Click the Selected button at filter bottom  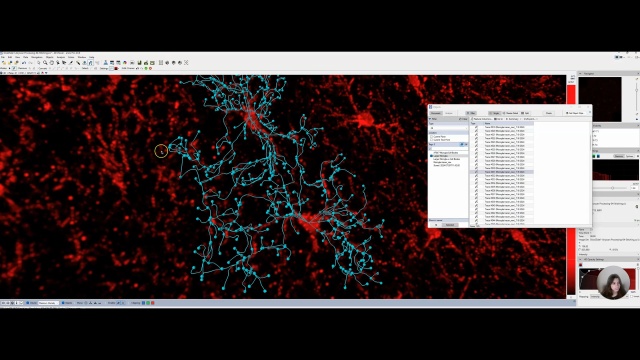click(450, 225)
